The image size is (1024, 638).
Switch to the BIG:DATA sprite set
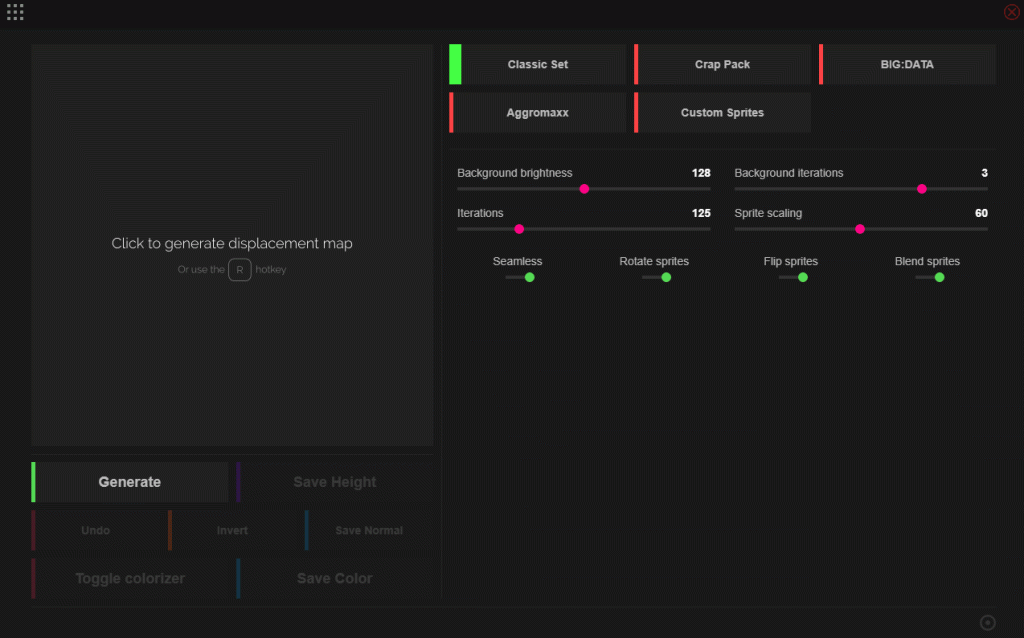coord(907,64)
